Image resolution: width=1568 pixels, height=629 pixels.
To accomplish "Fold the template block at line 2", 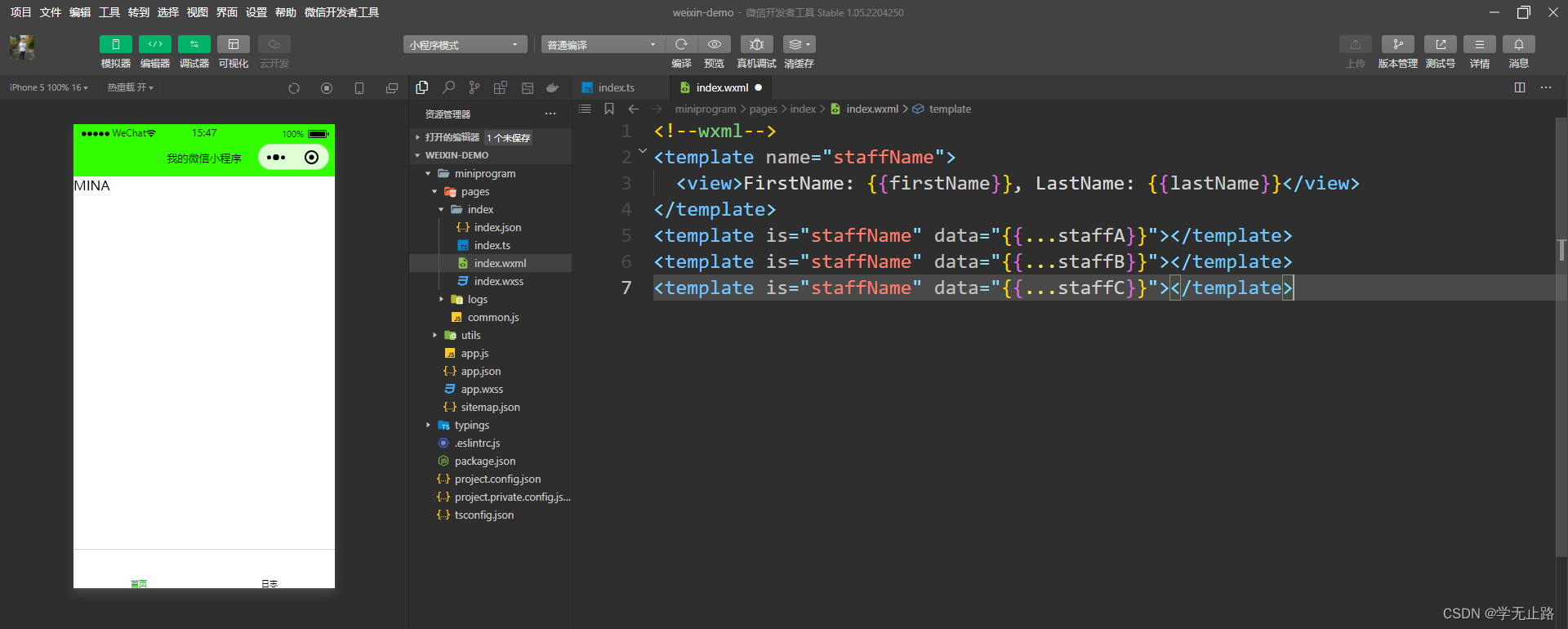I will pyautogui.click(x=643, y=151).
